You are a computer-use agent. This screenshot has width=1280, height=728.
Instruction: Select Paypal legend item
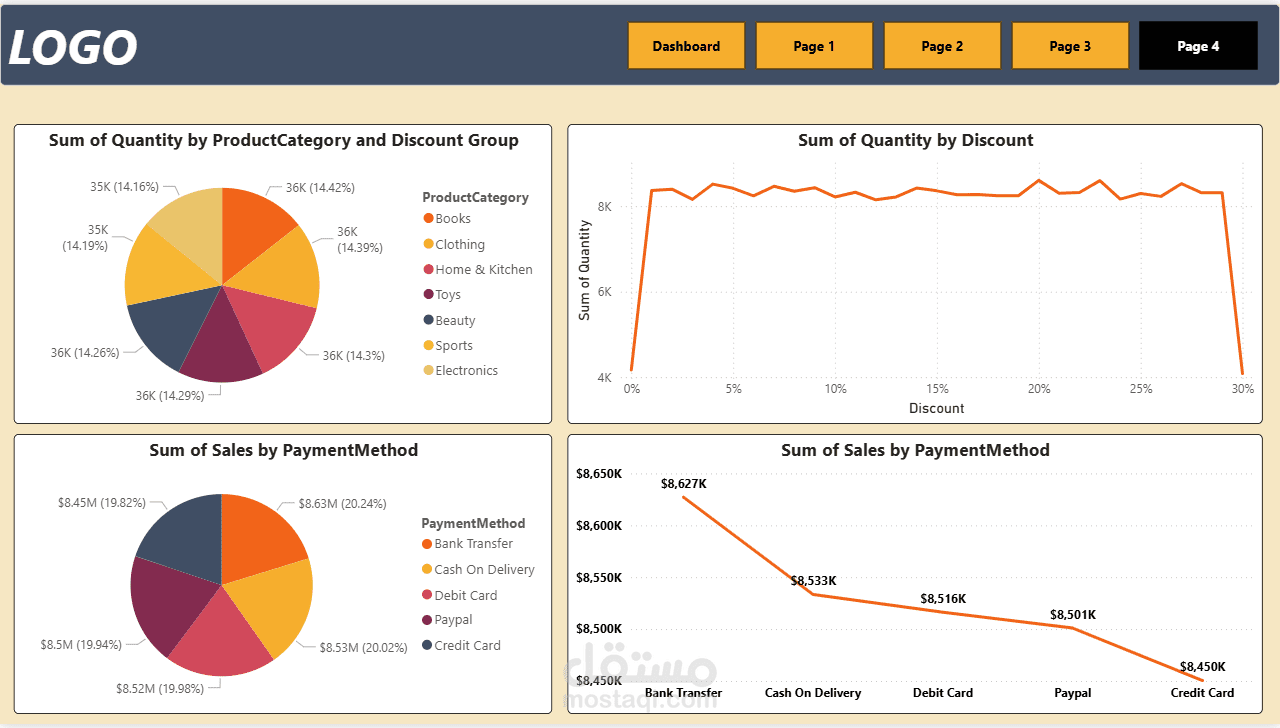[x=447, y=620]
